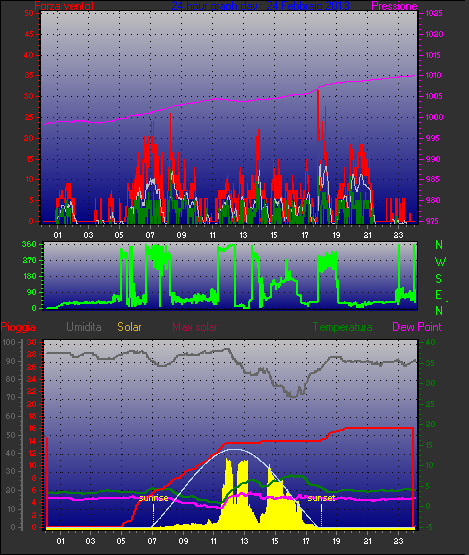469x555 pixels.
Task: Click the sunrise marker label
Action: click(153, 498)
